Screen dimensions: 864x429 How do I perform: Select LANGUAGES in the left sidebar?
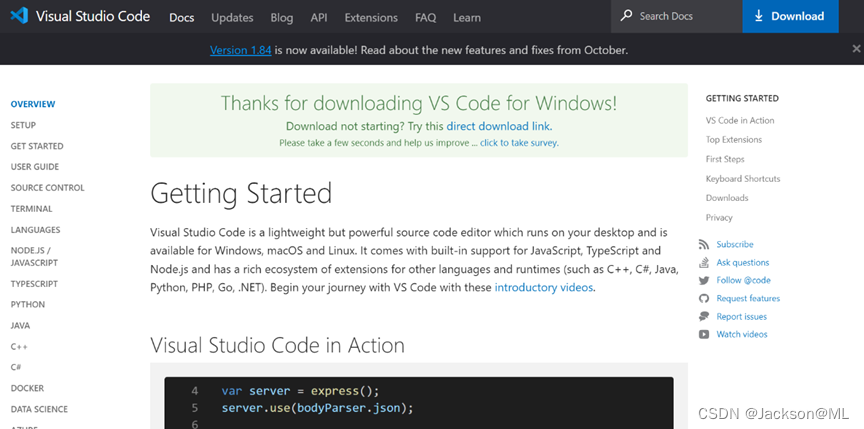(x=35, y=230)
